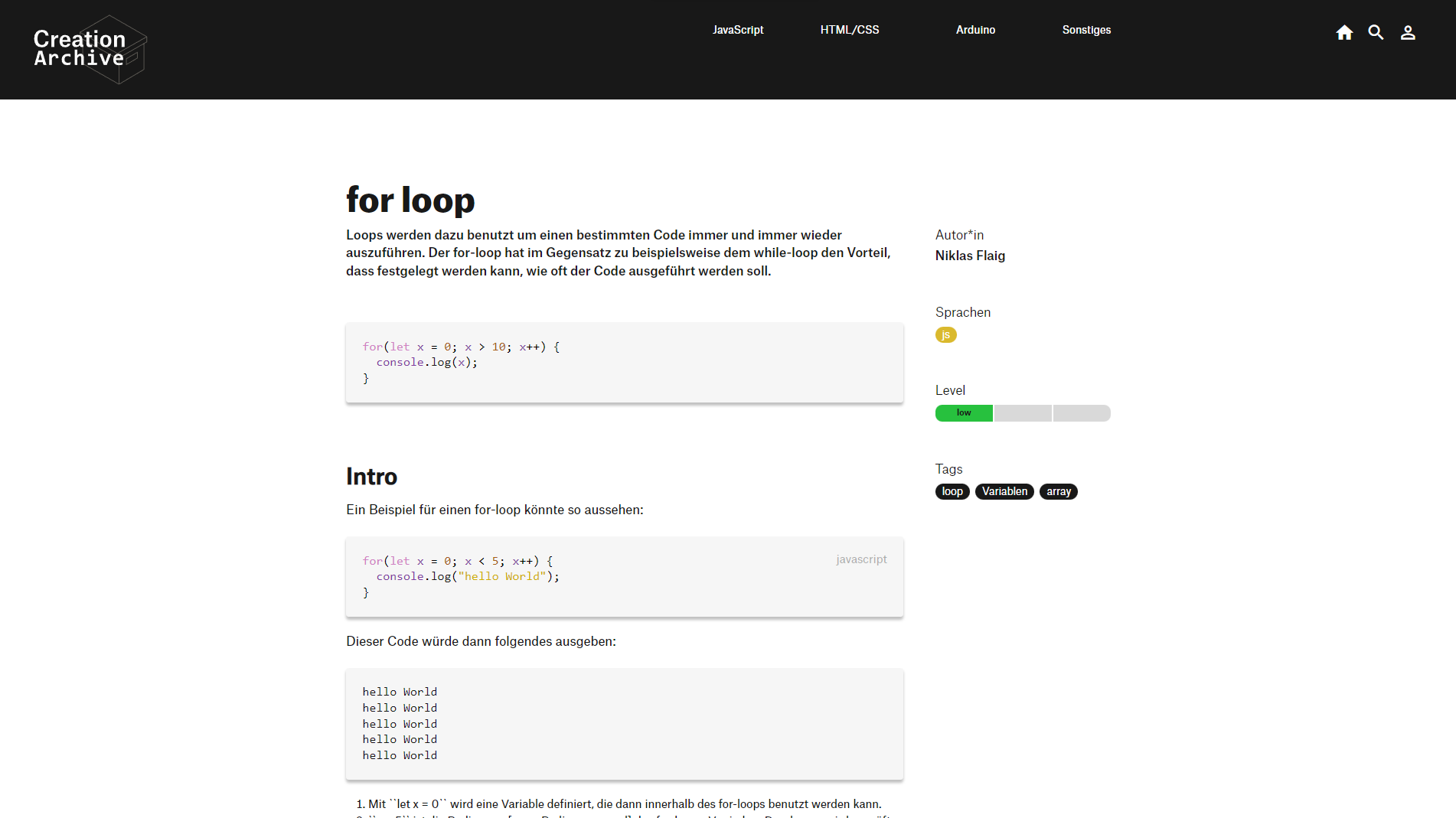Click the hello World output block

[x=624, y=723]
